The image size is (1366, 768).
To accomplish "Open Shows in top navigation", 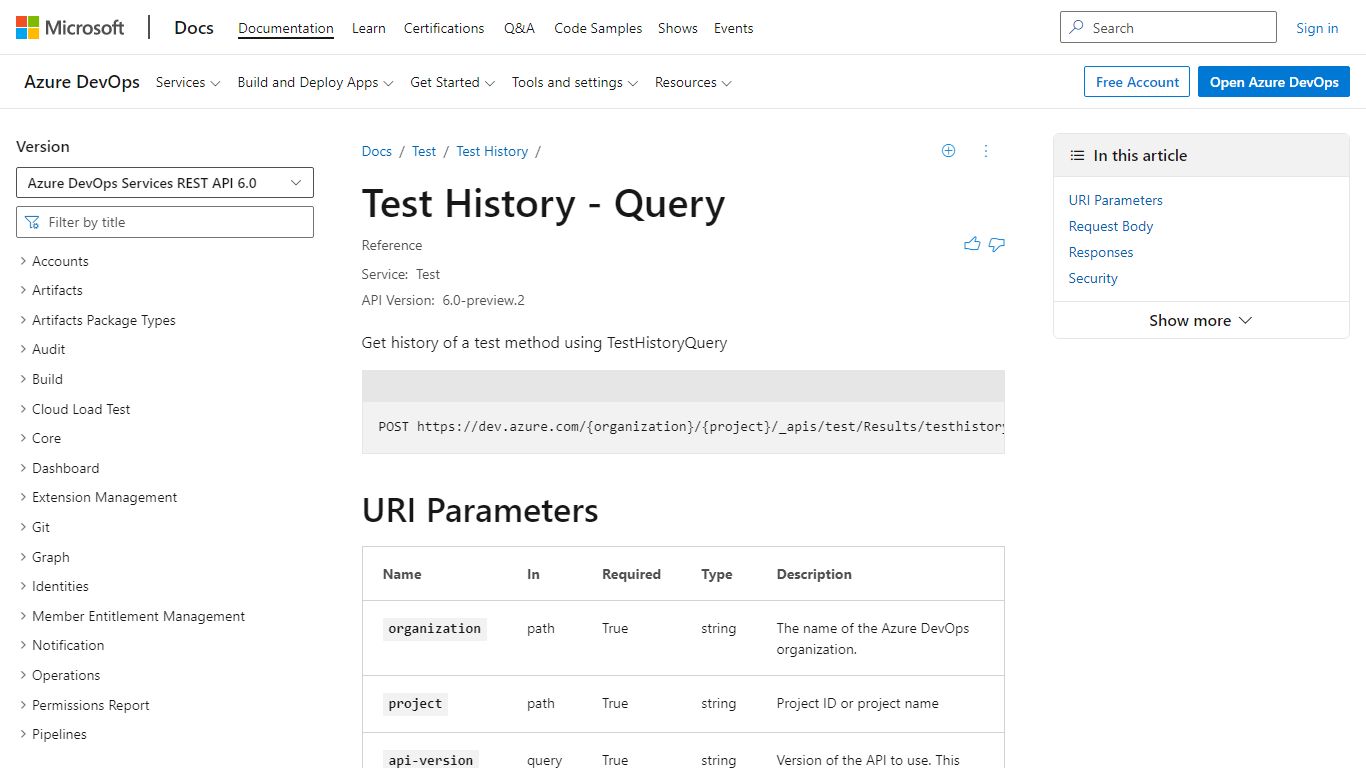I will [678, 28].
